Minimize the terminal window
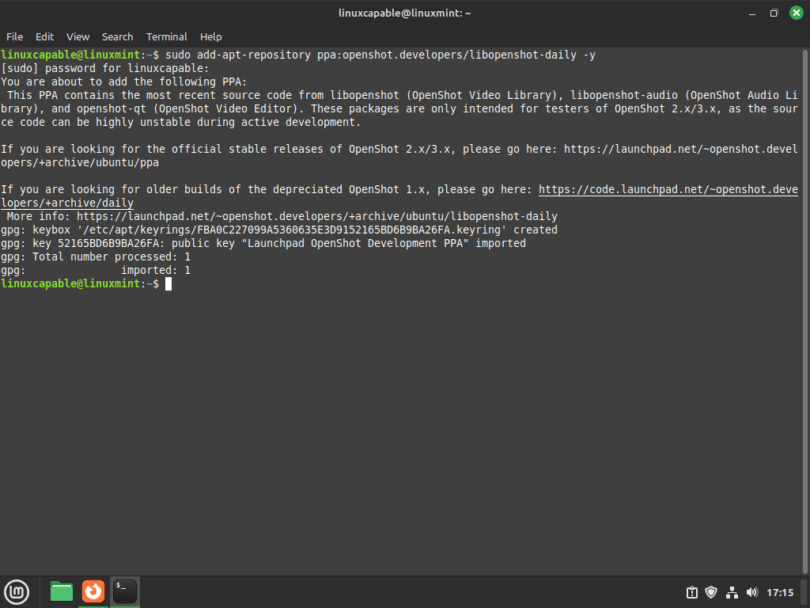The height and width of the screenshot is (608, 810). pos(751,13)
